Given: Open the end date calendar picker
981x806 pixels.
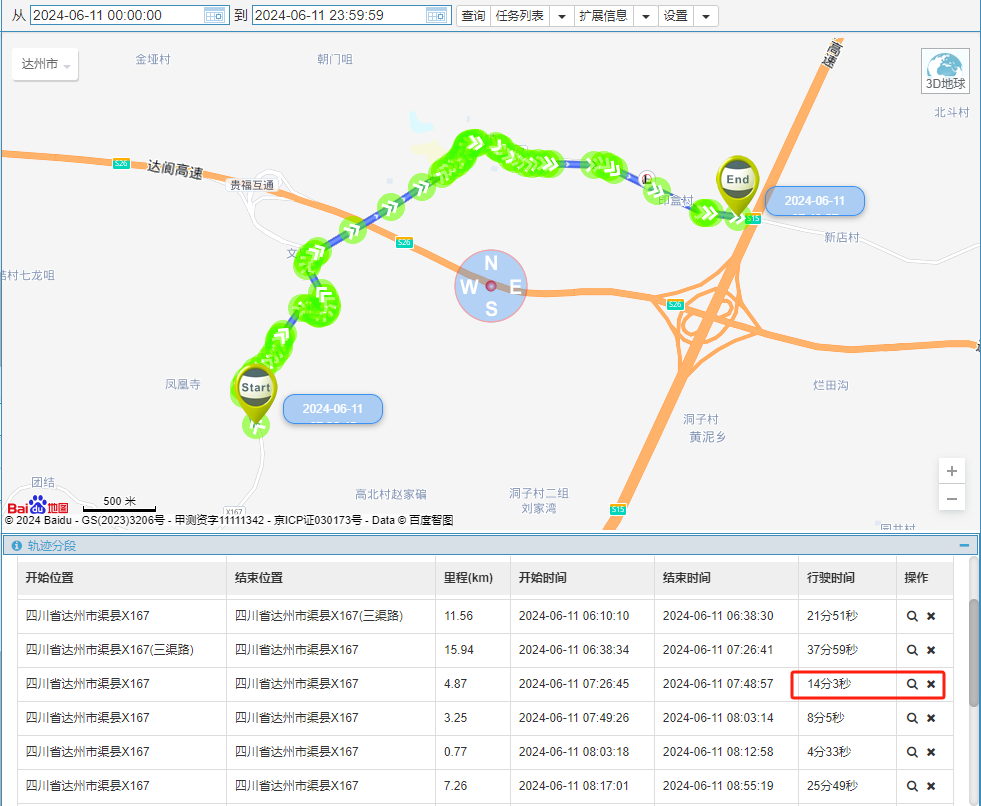Looking at the screenshot, I should click(x=436, y=16).
